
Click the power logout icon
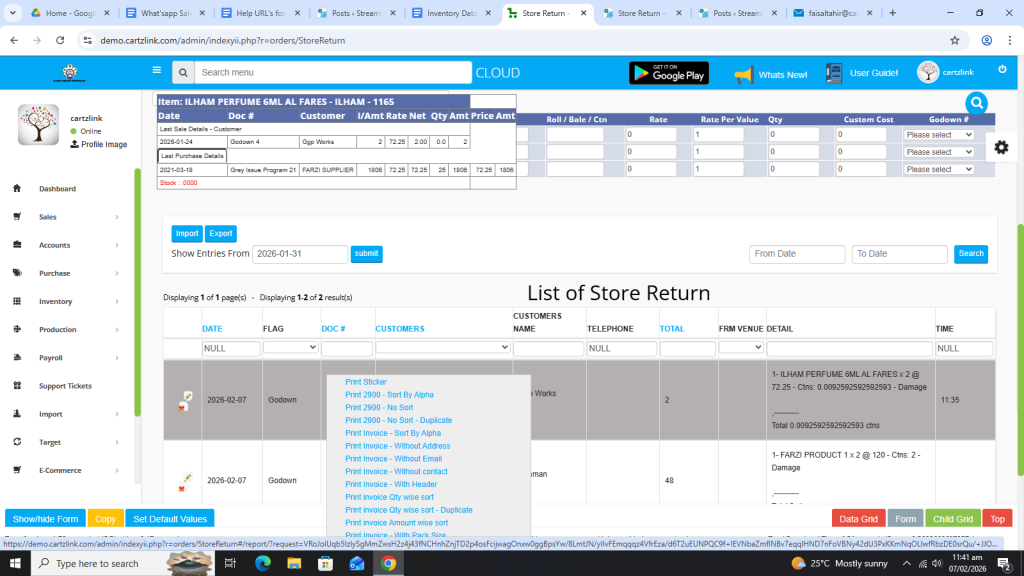point(1002,70)
